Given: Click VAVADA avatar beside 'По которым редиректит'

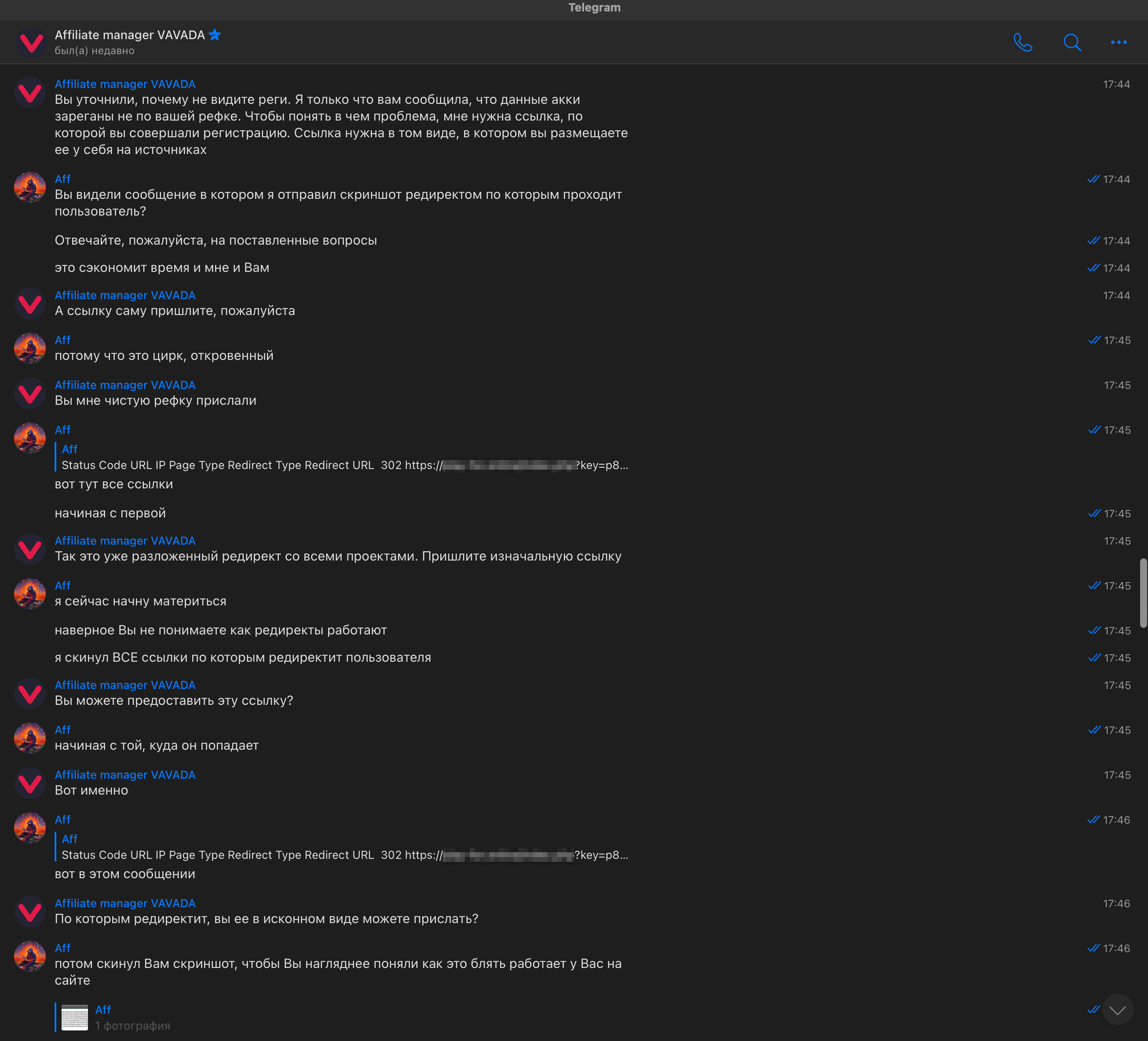Looking at the screenshot, I should click(x=30, y=912).
